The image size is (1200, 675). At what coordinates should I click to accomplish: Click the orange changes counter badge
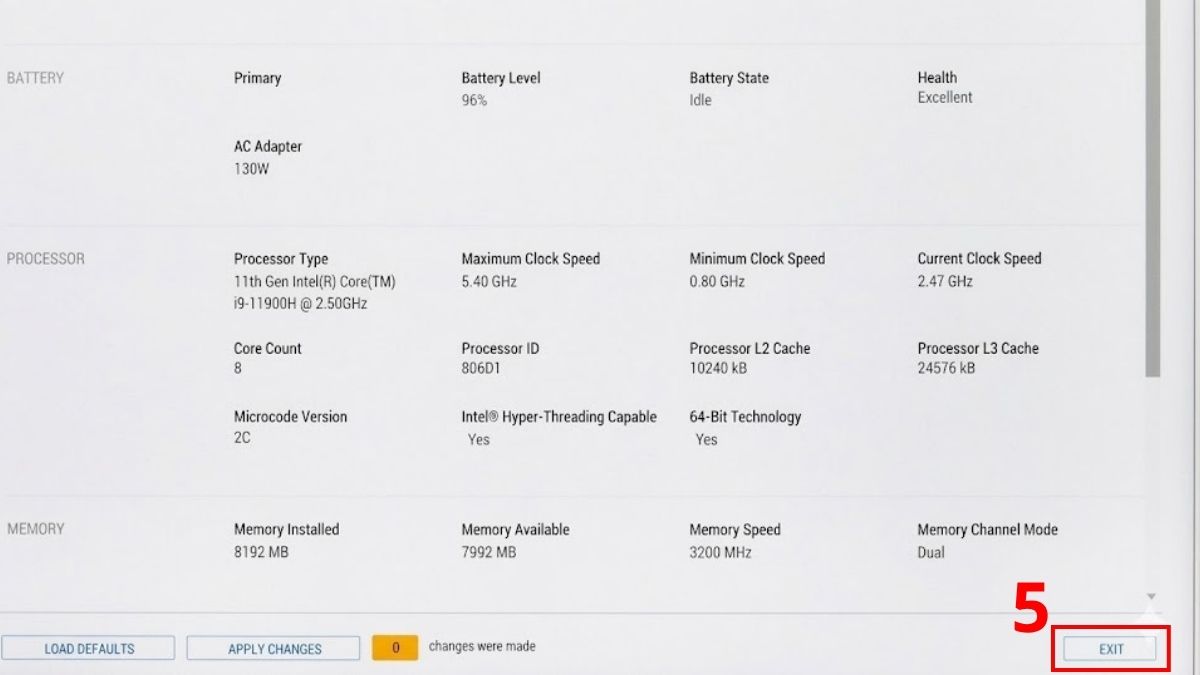(395, 648)
